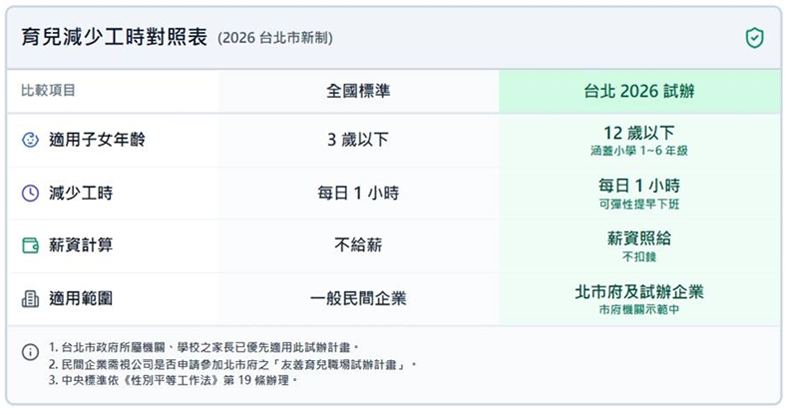
Task: Select the 不給薪 cell
Action: pos(358,246)
